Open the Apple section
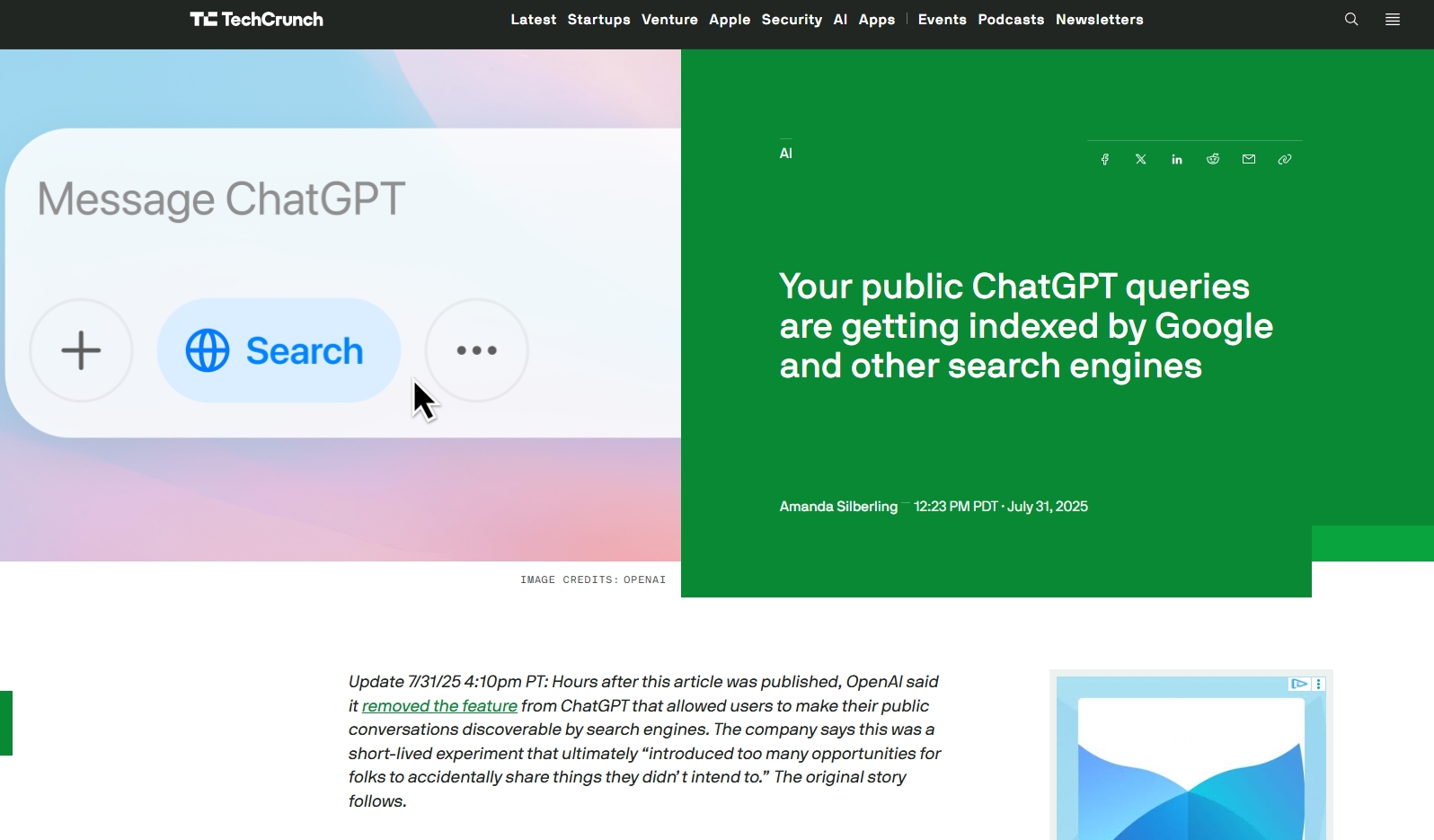The height and width of the screenshot is (840, 1434). (x=730, y=20)
